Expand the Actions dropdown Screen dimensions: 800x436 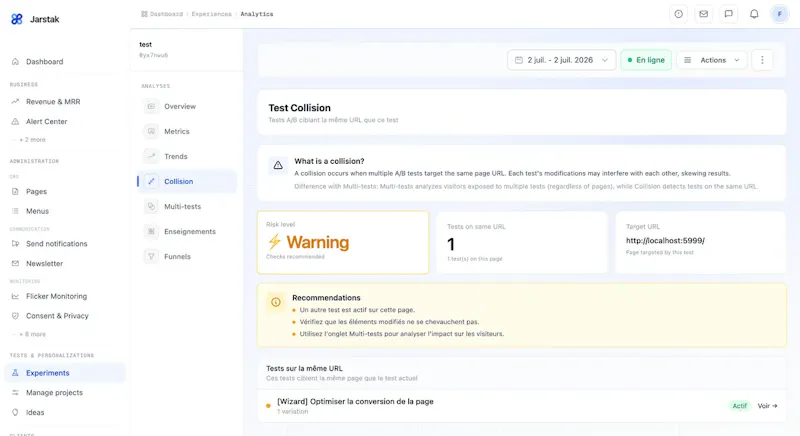point(712,60)
